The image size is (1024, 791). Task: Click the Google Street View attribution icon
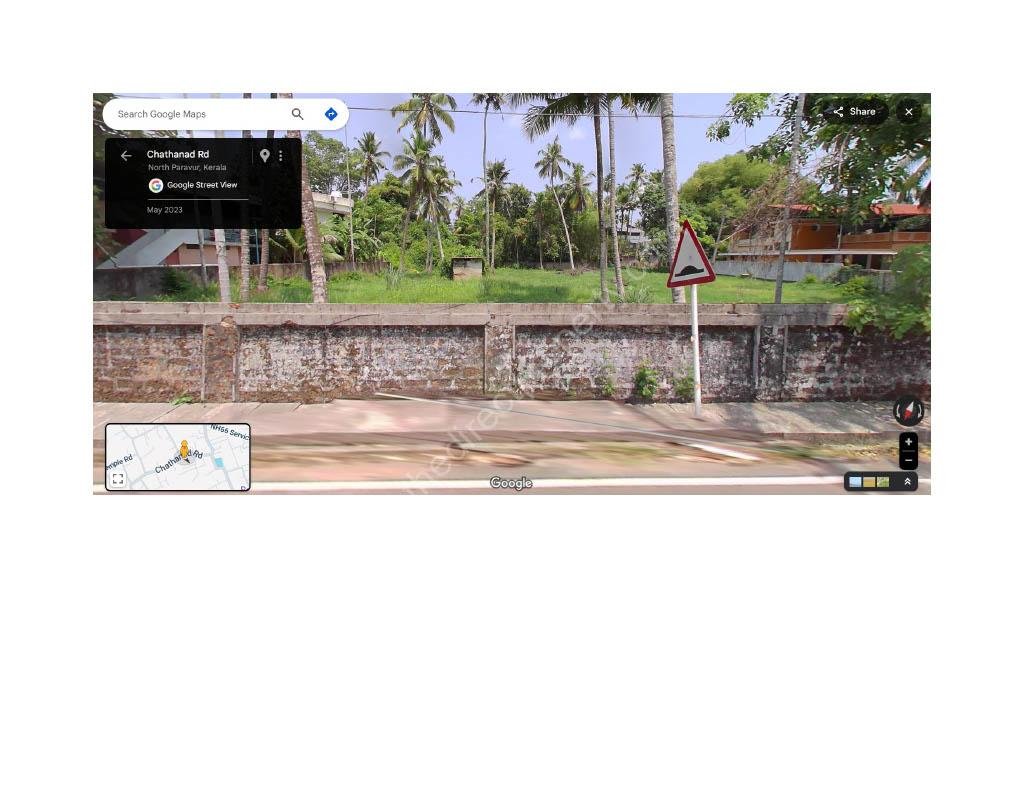click(x=156, y=185)
